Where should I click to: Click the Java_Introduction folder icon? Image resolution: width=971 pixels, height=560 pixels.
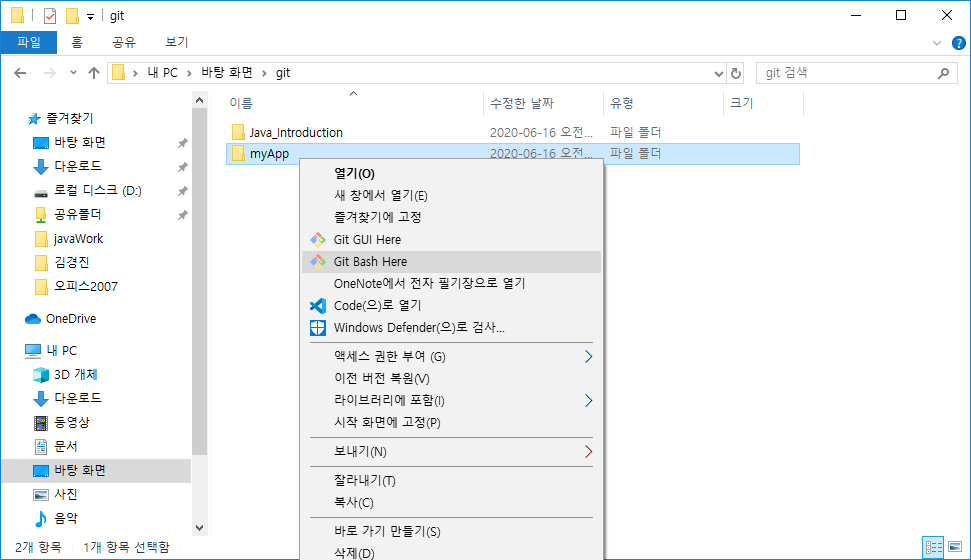[238, 132]
